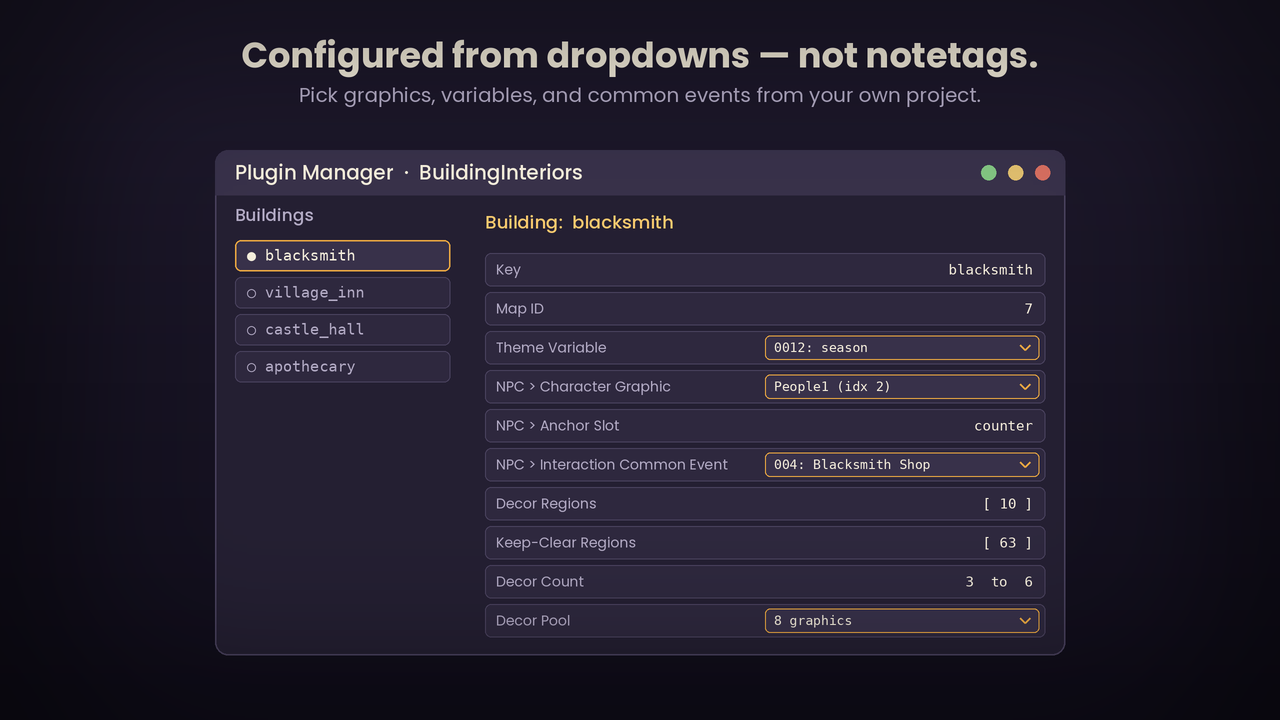Click the Key field value blacksmith
Screen dimensions: 1280x720
coord(990,270)
